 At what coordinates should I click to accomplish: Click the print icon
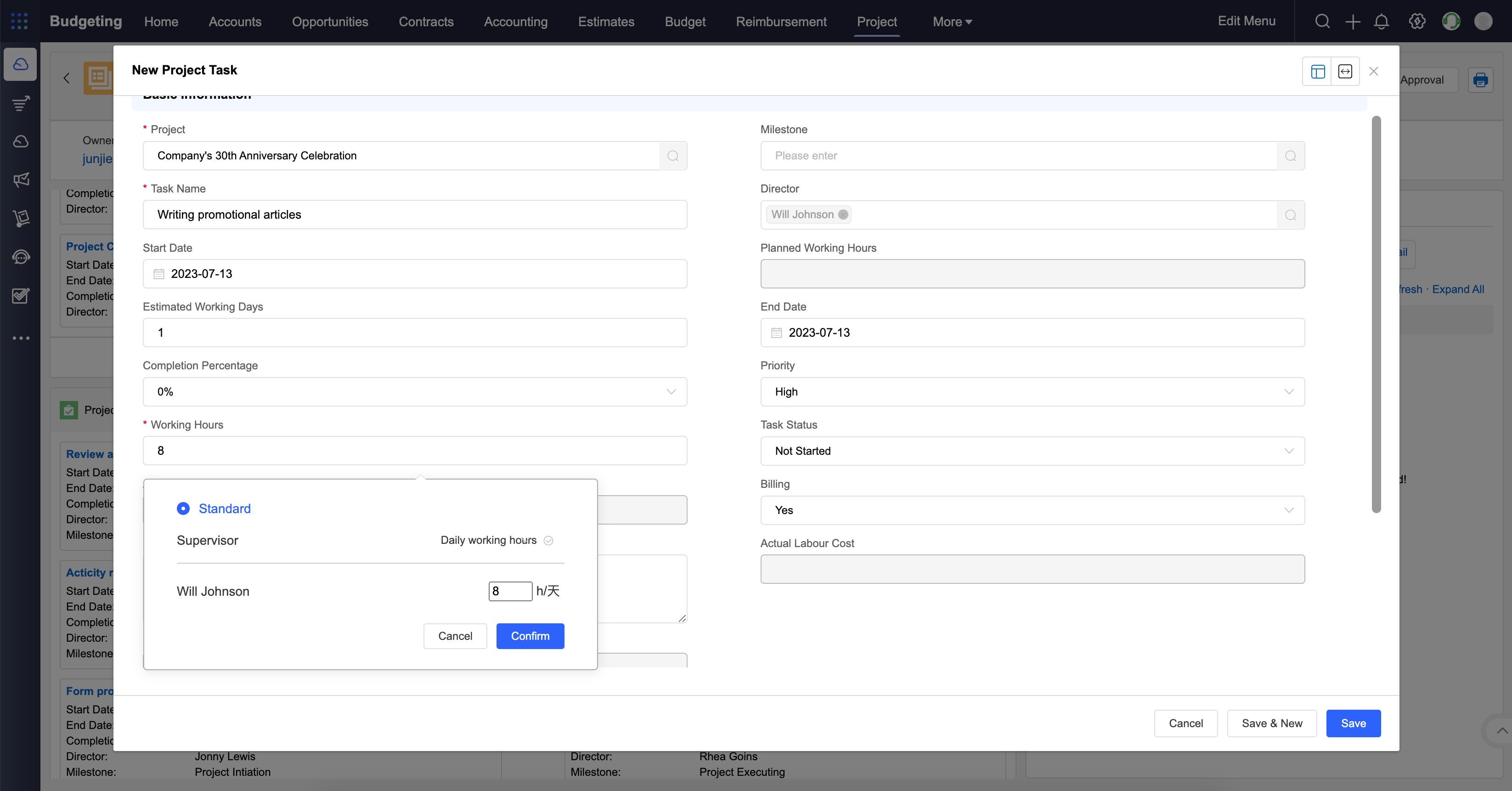pyautogui.click(x=1480, y=80)
